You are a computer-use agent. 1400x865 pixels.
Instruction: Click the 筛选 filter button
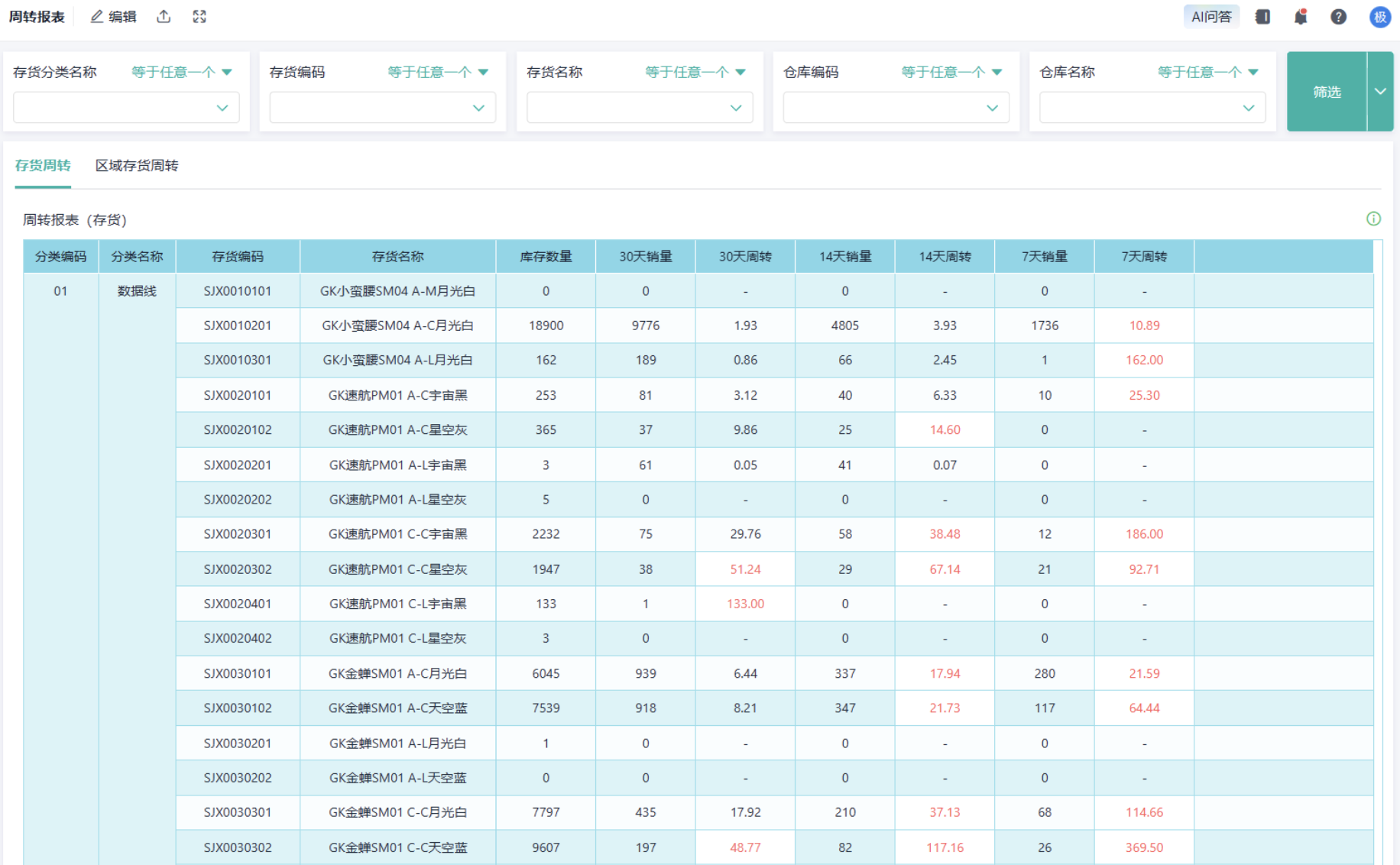coord(1327,92)
